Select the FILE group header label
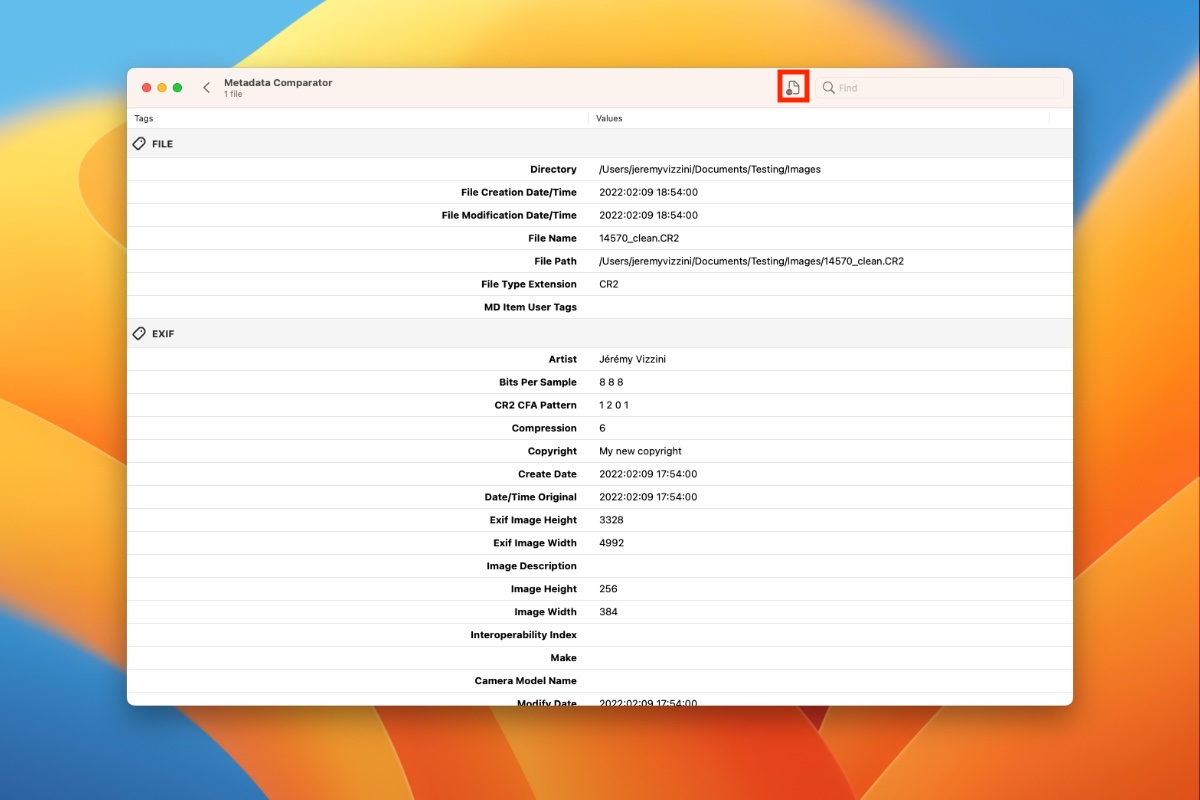The height and width of the screenshot is (800, 1200). point(162,144)
